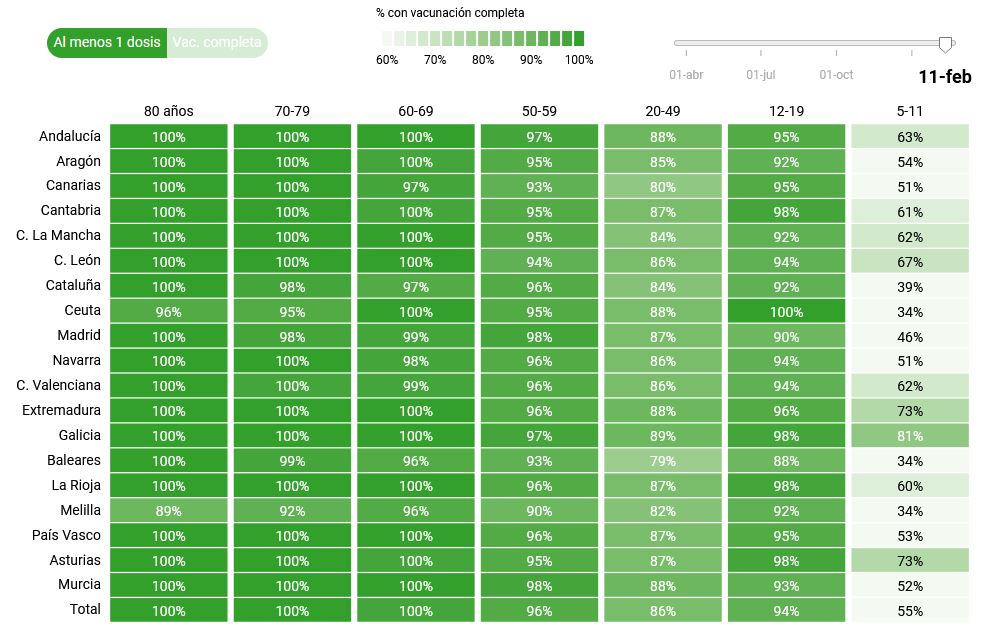Select Melilla's 80 años cell at 89%
The image size is (986, 627).
pyautogui.click(x=169, y=511)
